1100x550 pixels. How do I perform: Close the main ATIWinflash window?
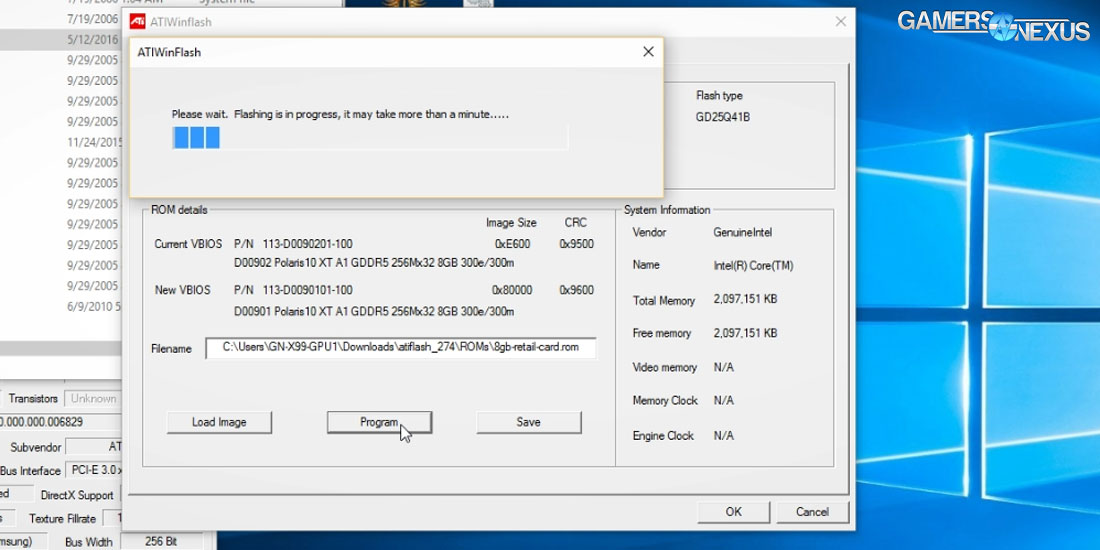click(x=840, y=22)
